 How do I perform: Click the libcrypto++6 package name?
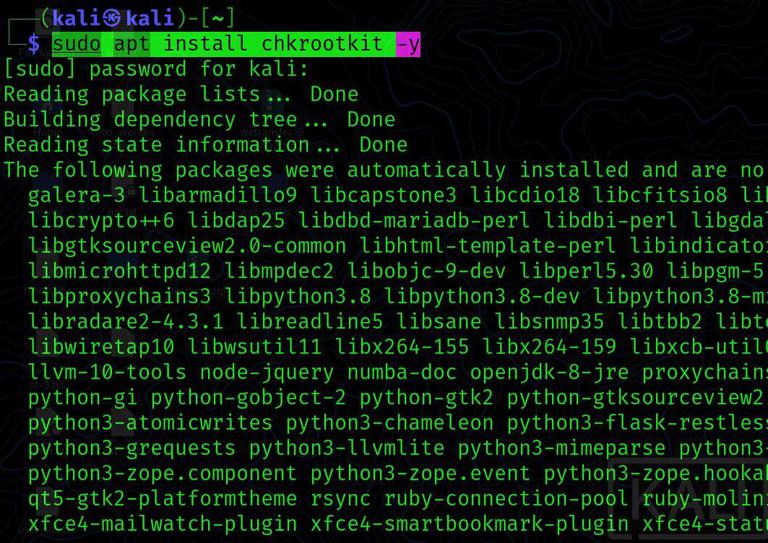[101, 221]
